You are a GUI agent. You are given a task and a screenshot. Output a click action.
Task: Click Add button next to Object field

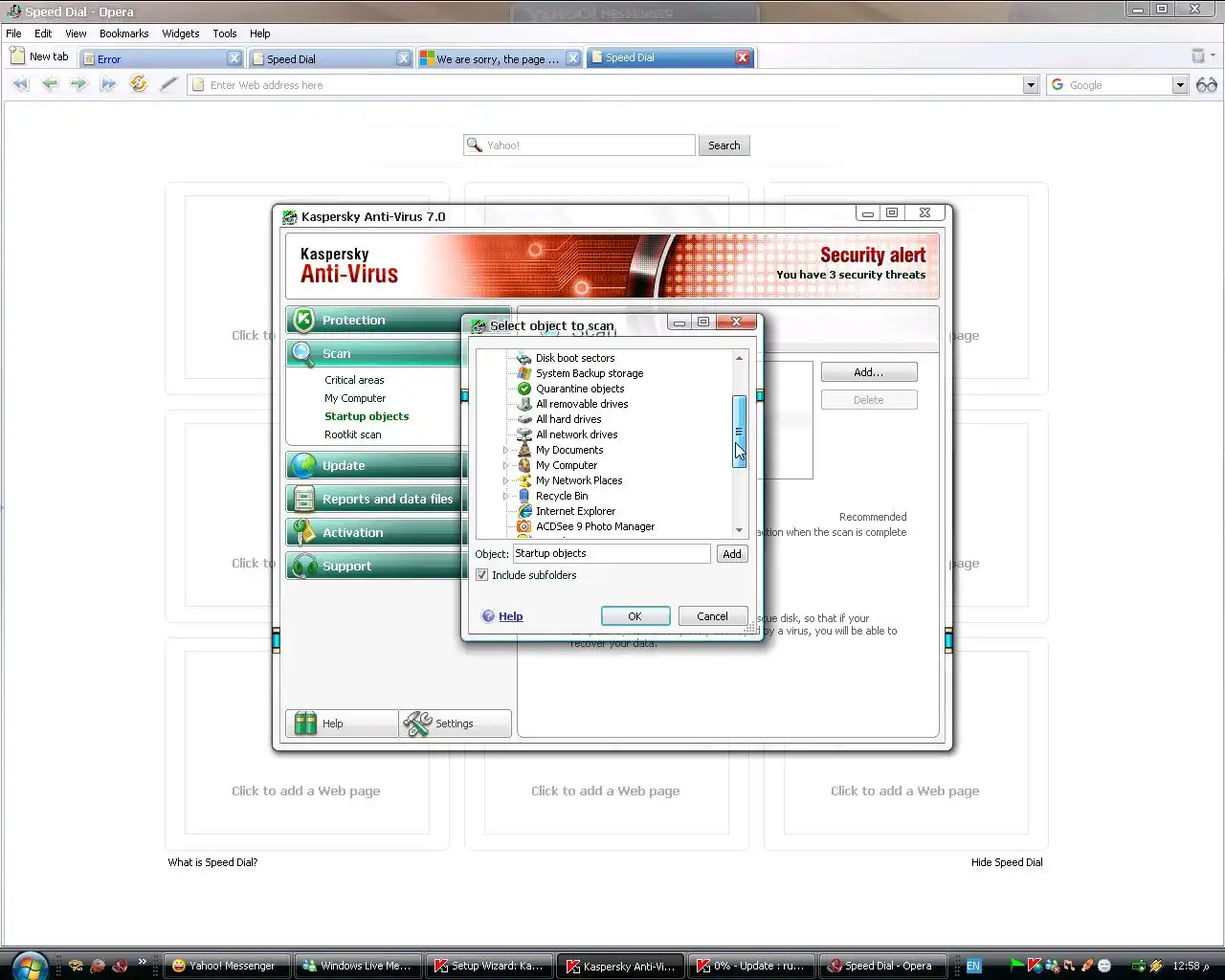point(732,554)
